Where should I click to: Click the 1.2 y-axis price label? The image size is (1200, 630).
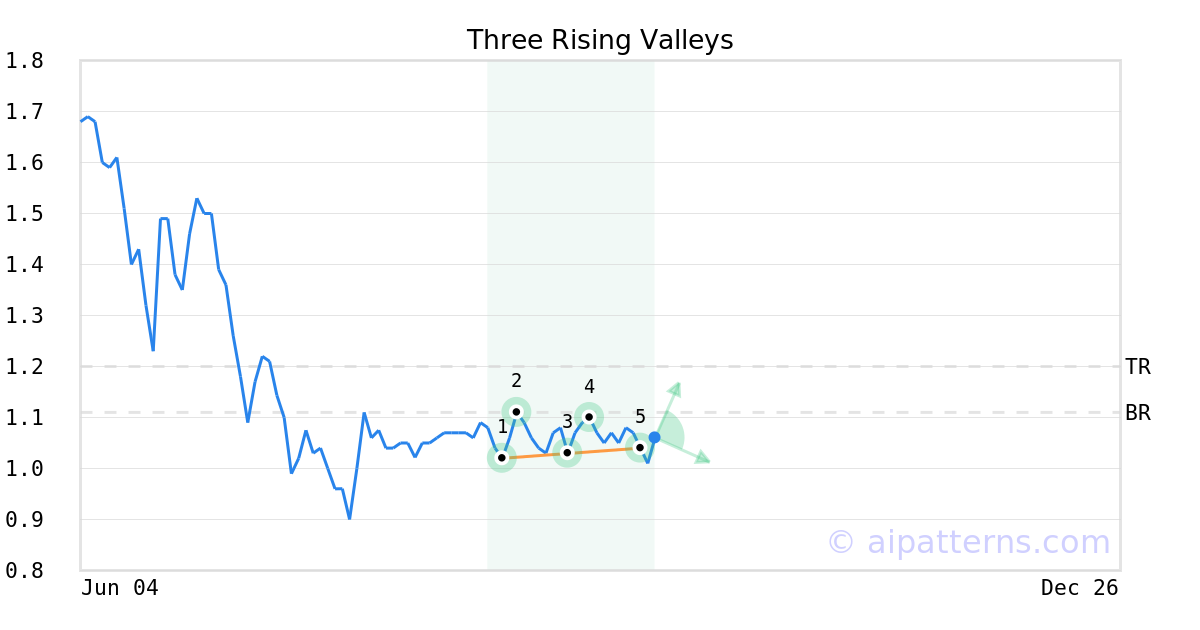pyautogui.click(x=25, y=367)
